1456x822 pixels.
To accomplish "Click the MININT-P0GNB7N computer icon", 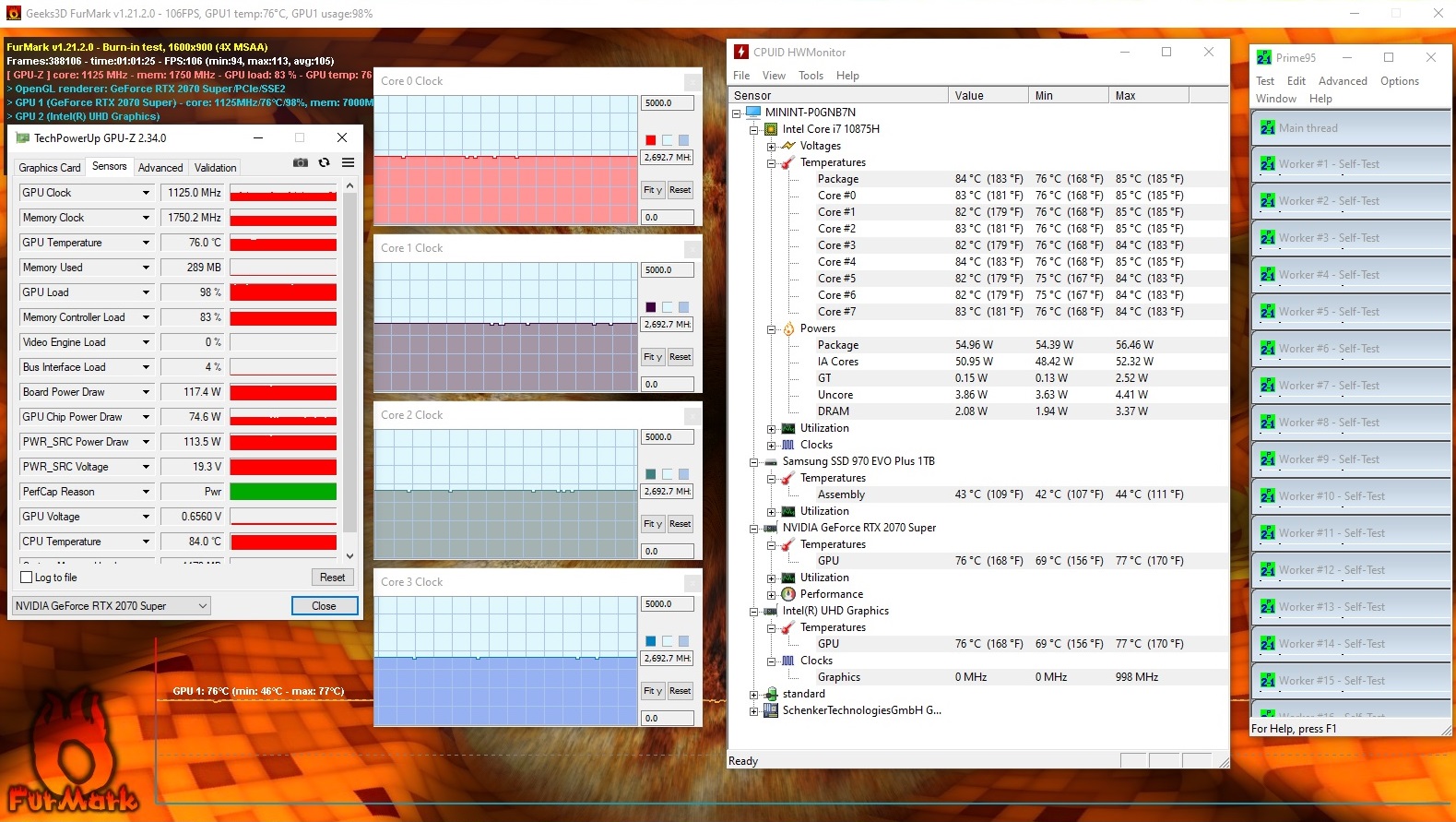I will coord(753,113).
